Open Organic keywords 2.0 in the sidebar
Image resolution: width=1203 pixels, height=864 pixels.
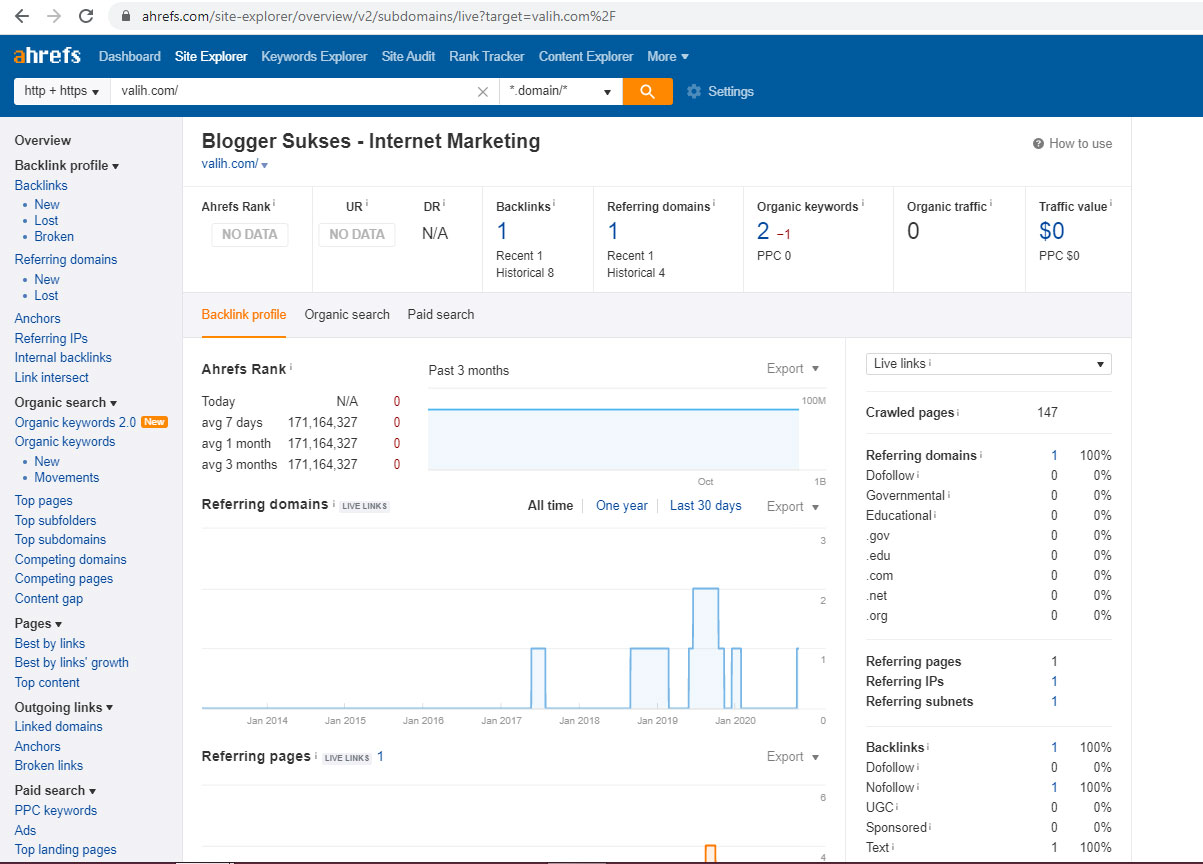75,423
